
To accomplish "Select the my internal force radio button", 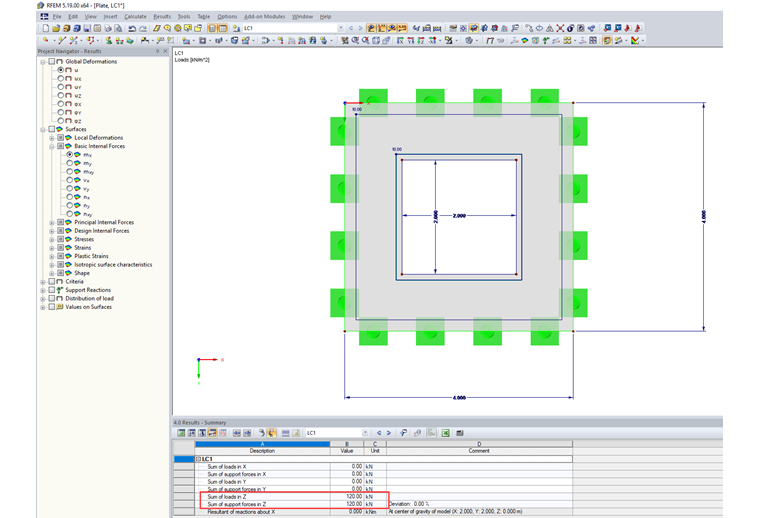I will pos(70,163).
